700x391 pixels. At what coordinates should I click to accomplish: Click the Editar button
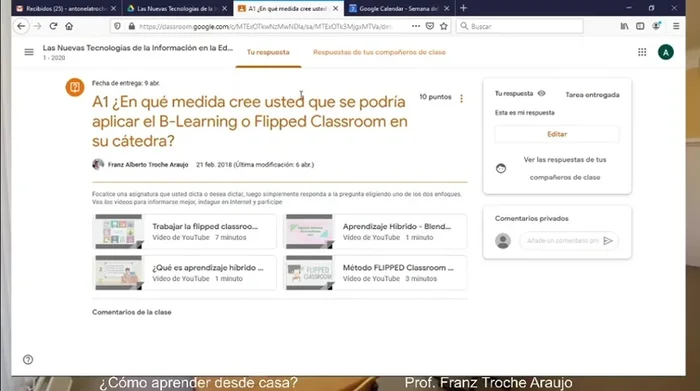(x=557, y=134)
